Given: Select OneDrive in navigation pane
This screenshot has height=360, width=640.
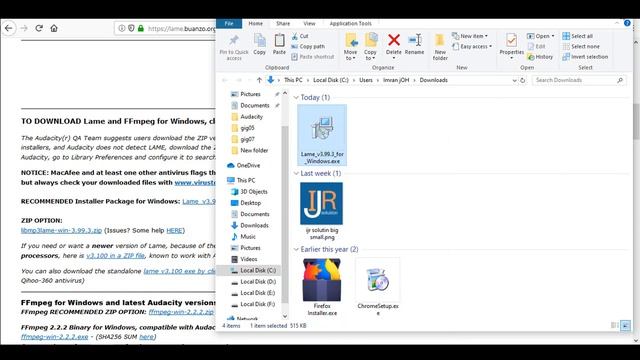Looking at the screenshot, I should (x=244, y=165).
